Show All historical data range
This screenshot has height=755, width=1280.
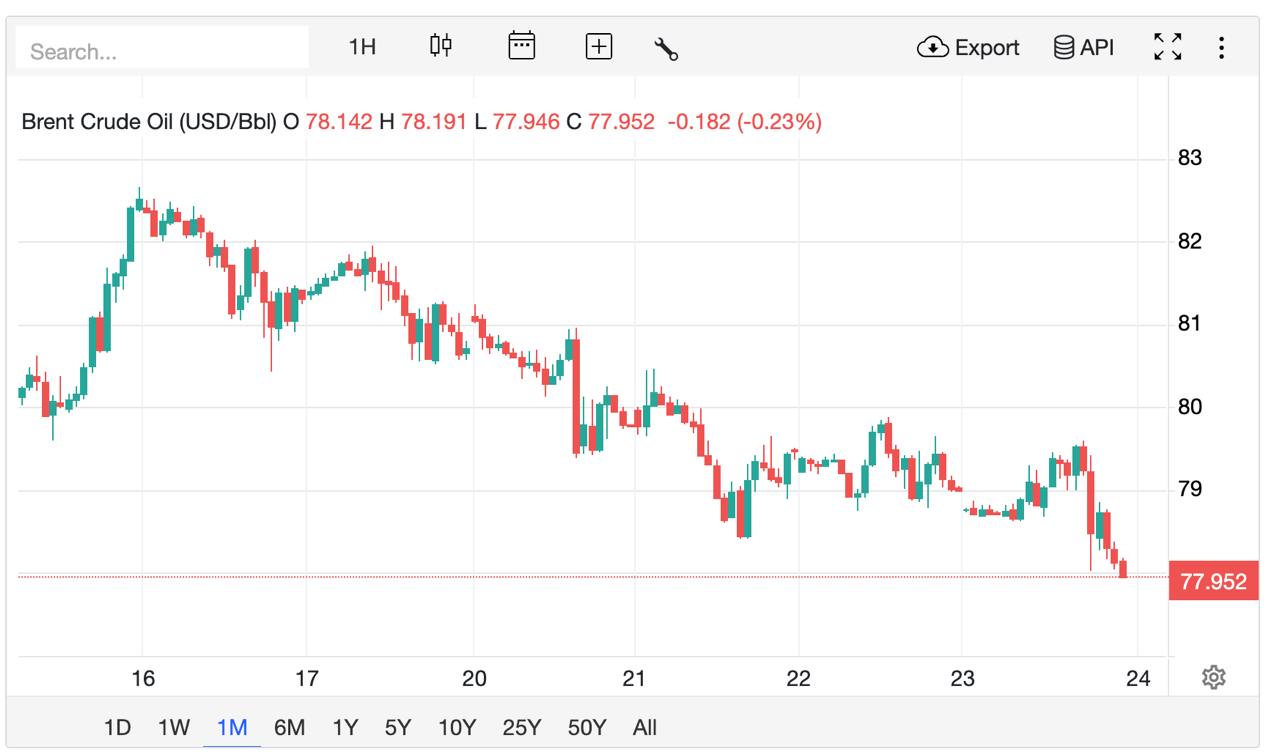tap(645, 727)
